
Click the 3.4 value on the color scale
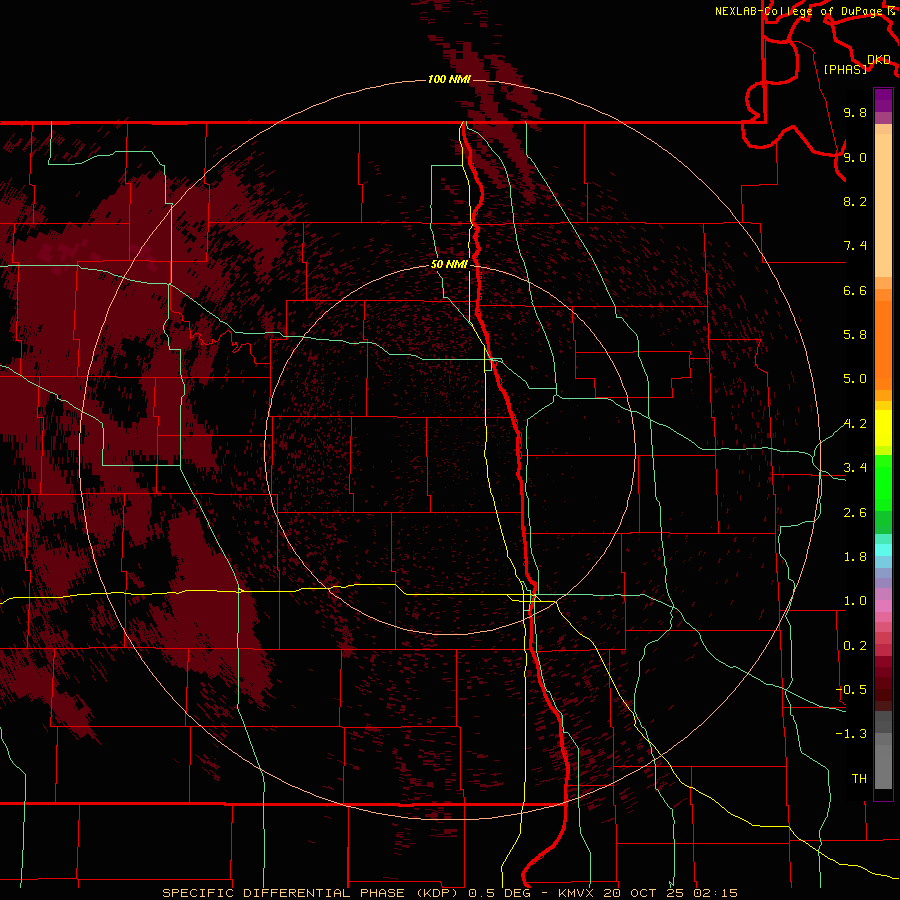pyautogui.click(x=855, y=468)
